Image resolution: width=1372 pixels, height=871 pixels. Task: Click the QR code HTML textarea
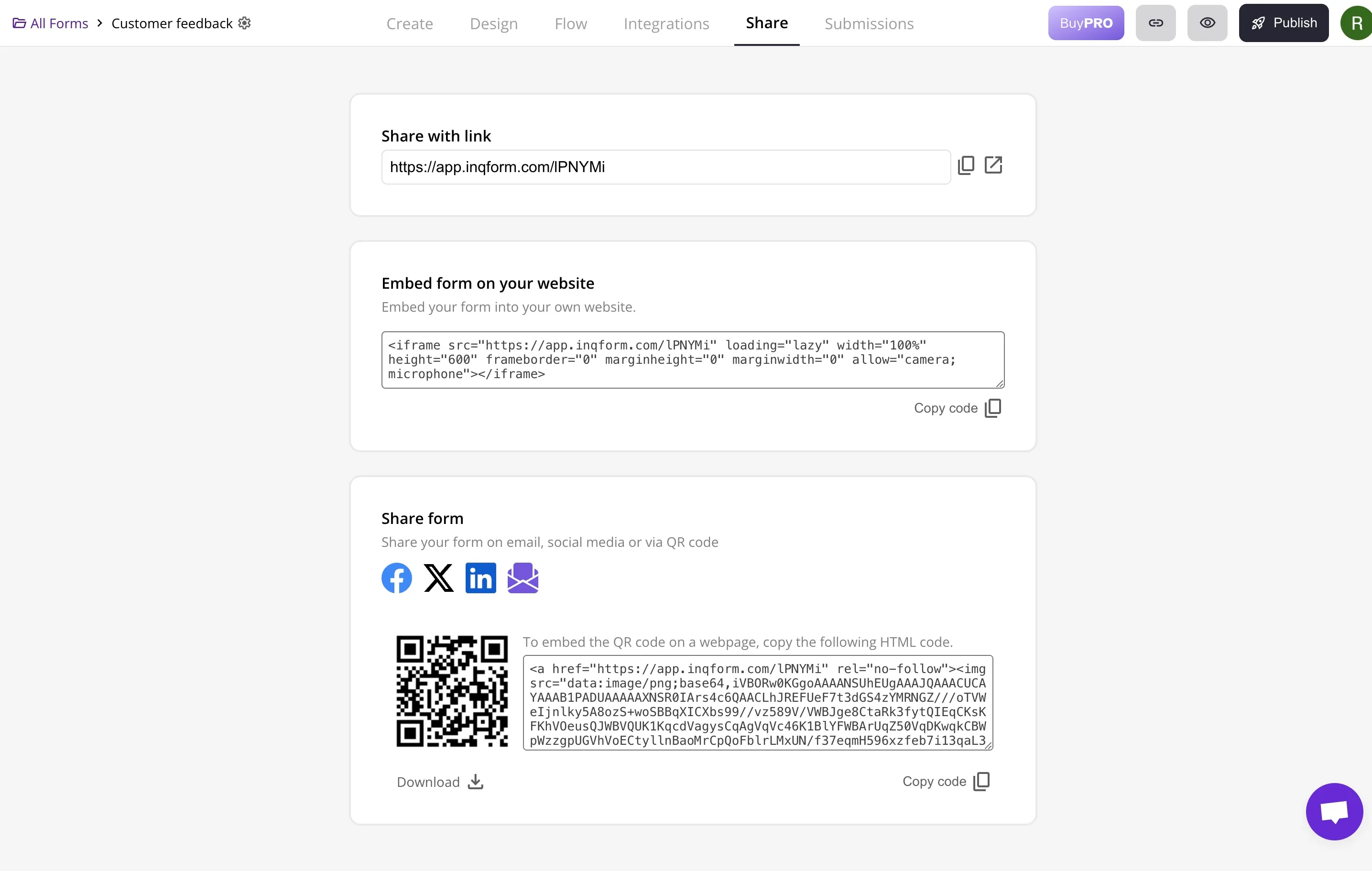[758, 702]
